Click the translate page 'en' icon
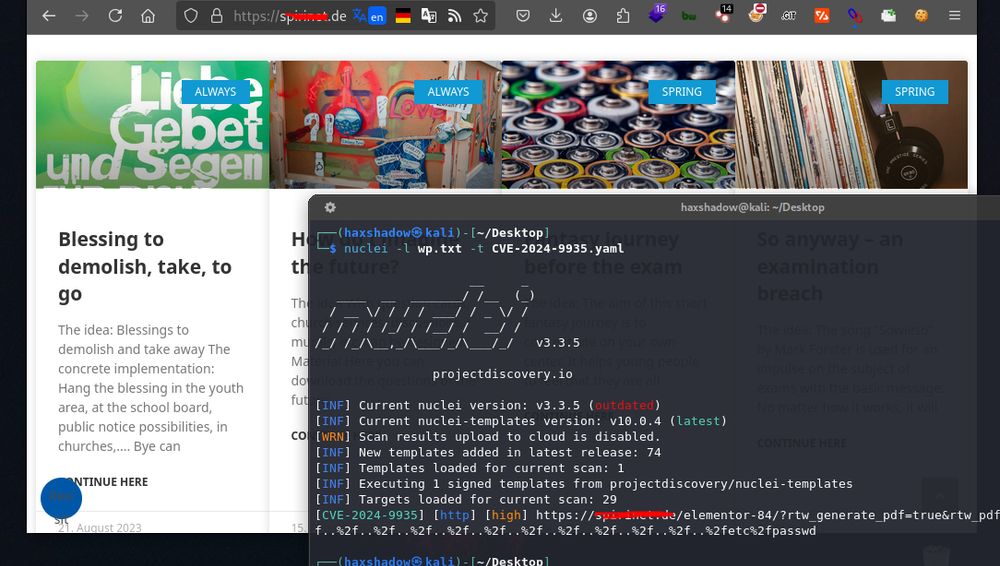The height and width of the screenshot is (566, 1000). 377,17
